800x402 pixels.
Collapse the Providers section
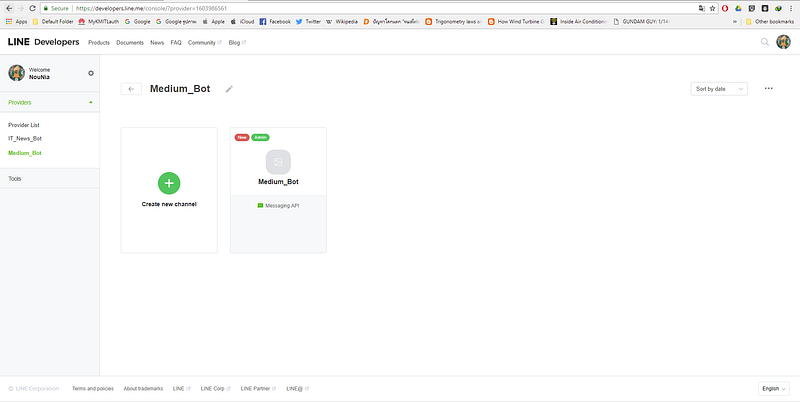tap(50, 103)
